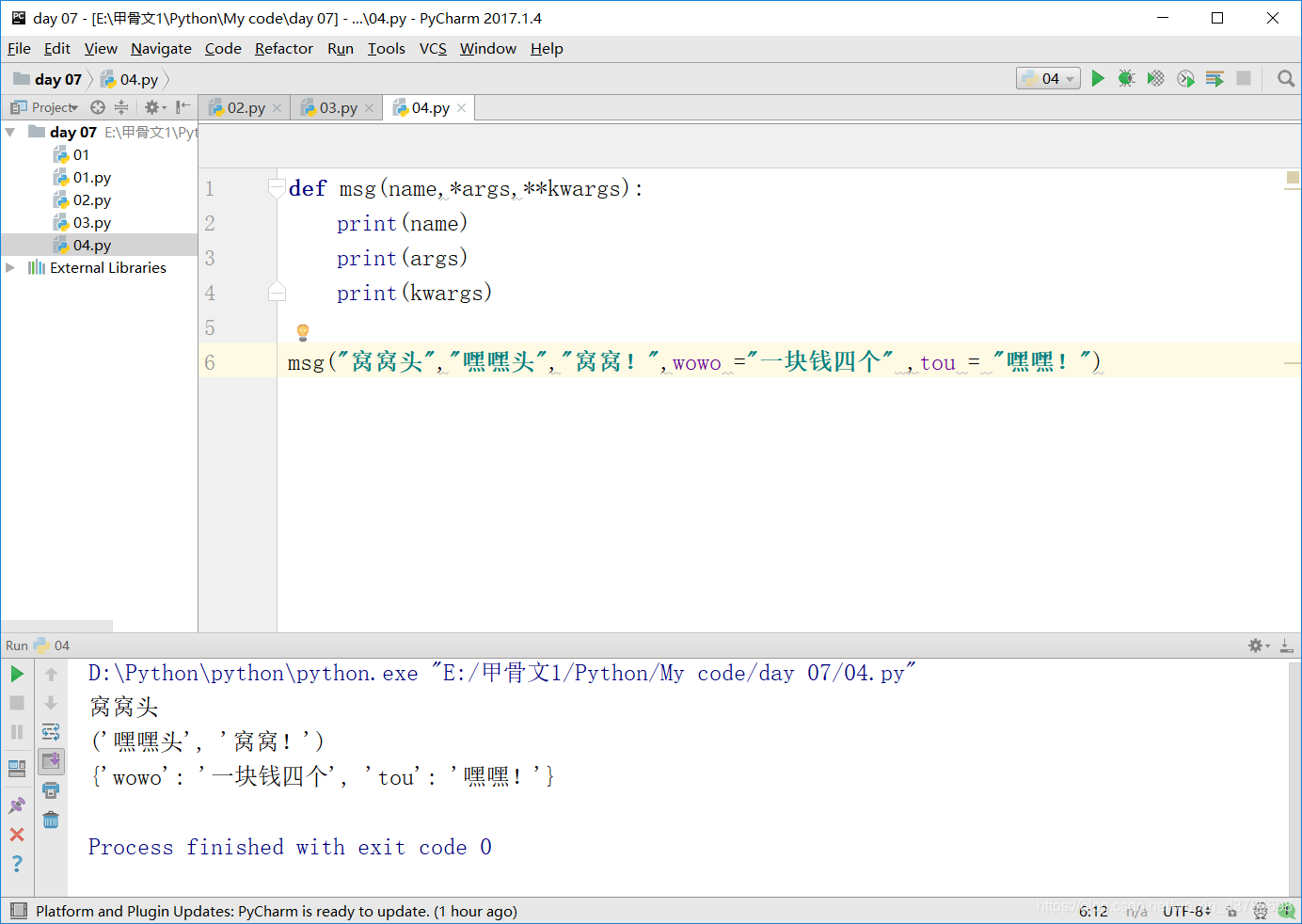This screenshot has height=924, width=1302.
Task: Close the 03.py tab
Action: click(x=370, y=108)
